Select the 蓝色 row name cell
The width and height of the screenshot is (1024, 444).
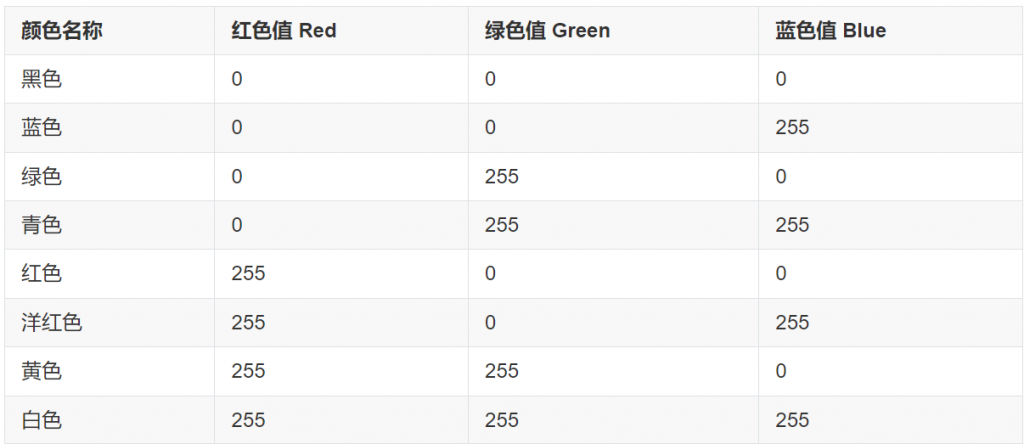pos(42,127)
